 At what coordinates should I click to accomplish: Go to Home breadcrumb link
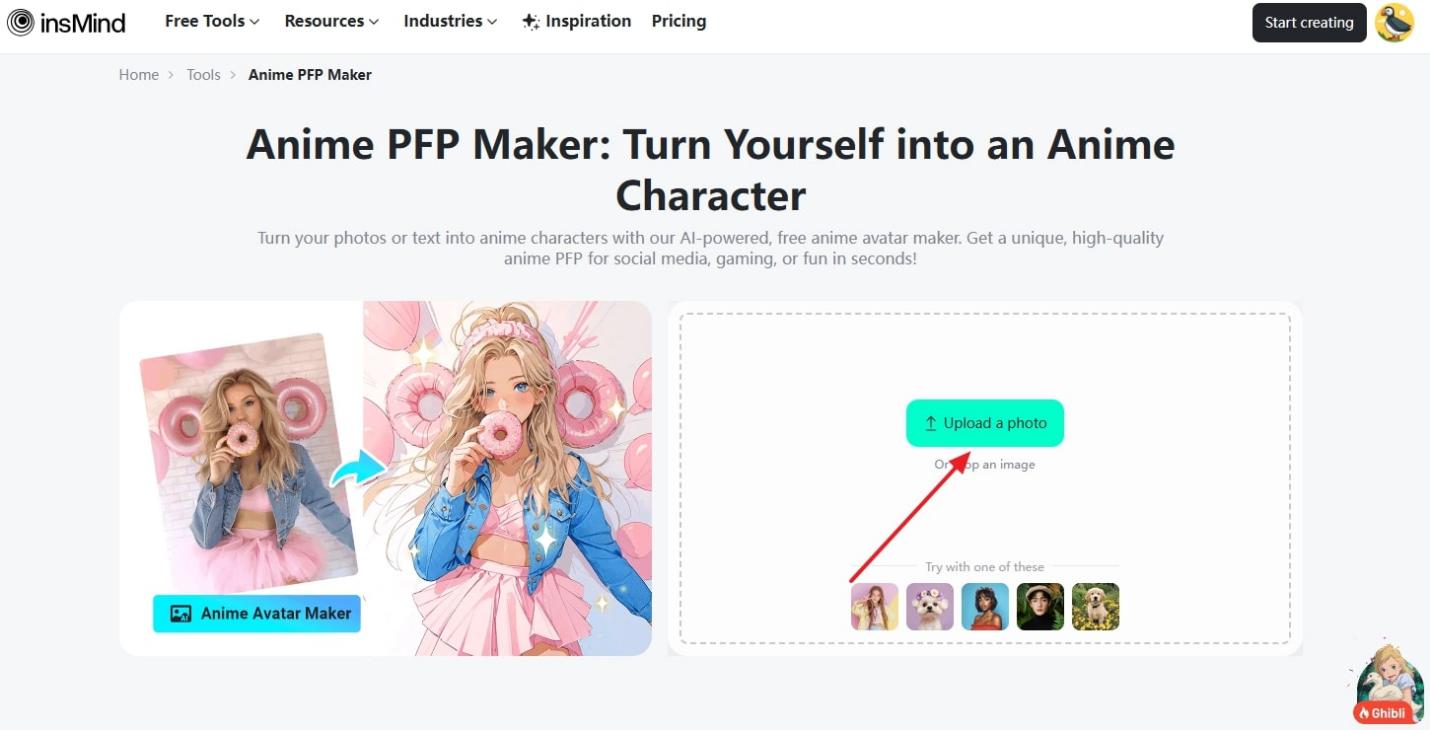(x=139, y=75)
